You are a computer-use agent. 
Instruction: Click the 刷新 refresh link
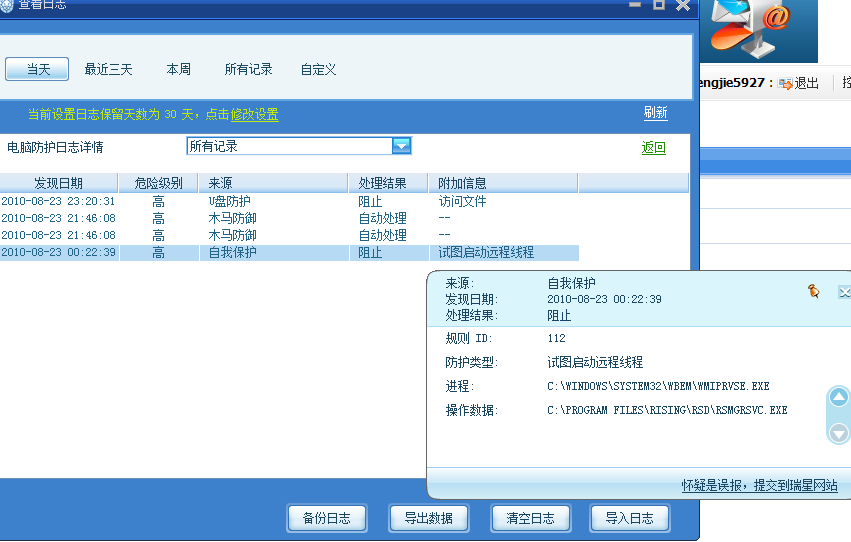[x=656, y=112]
